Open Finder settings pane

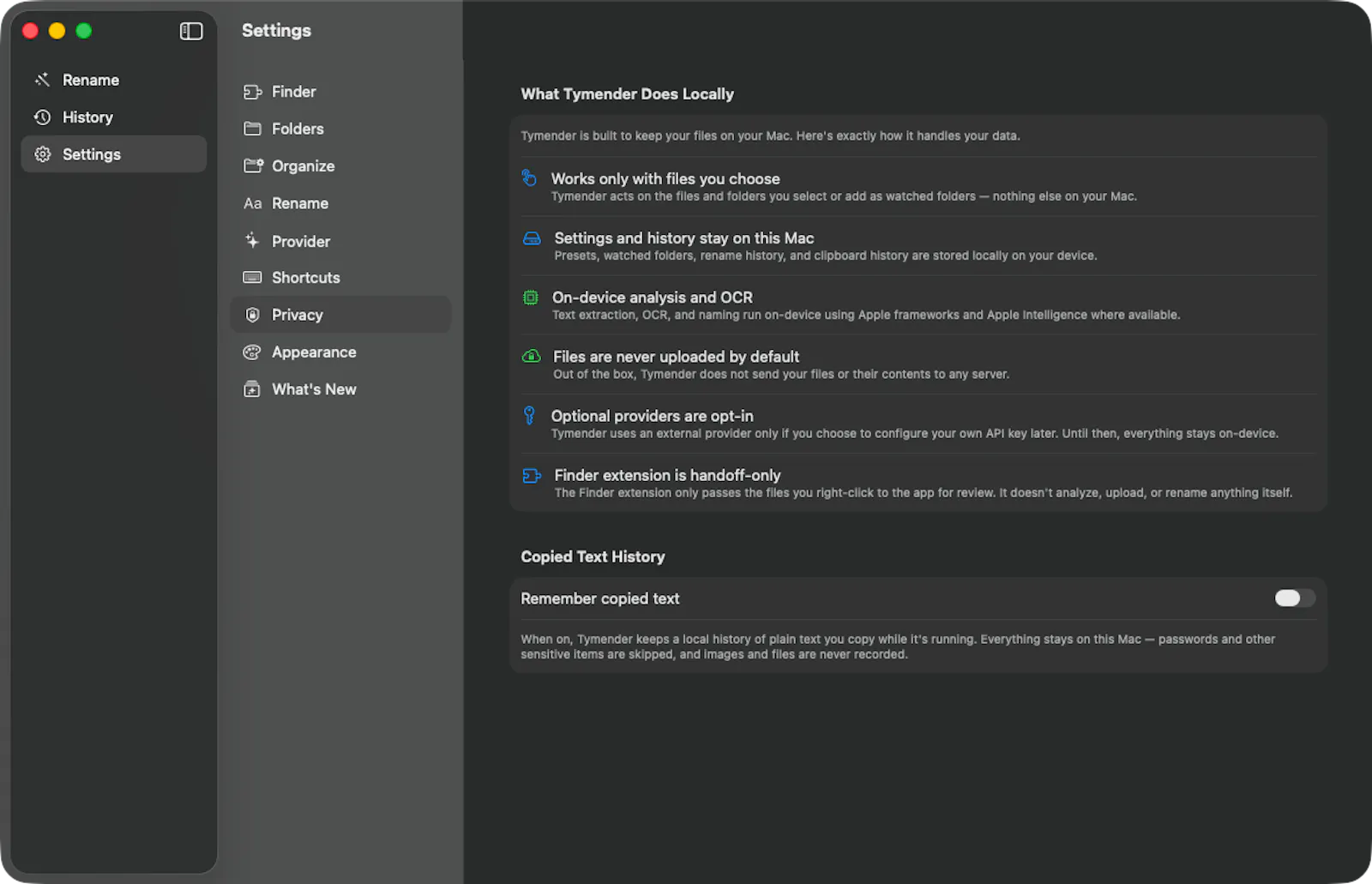pyautogui.click(x=340, y=92)
